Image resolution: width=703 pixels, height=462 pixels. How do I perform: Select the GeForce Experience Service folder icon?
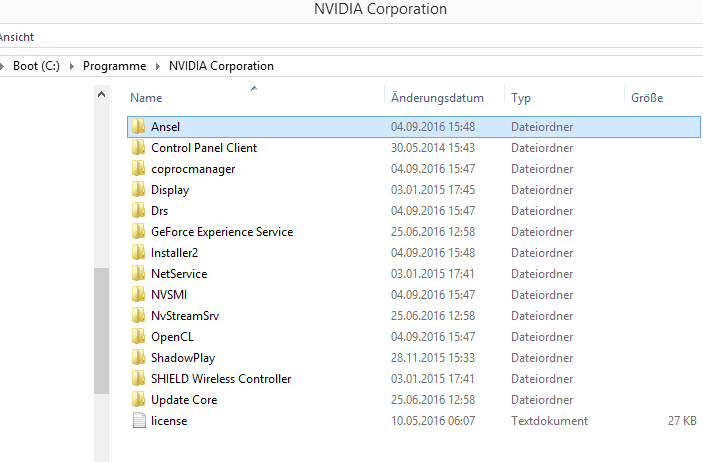(139, 231)
